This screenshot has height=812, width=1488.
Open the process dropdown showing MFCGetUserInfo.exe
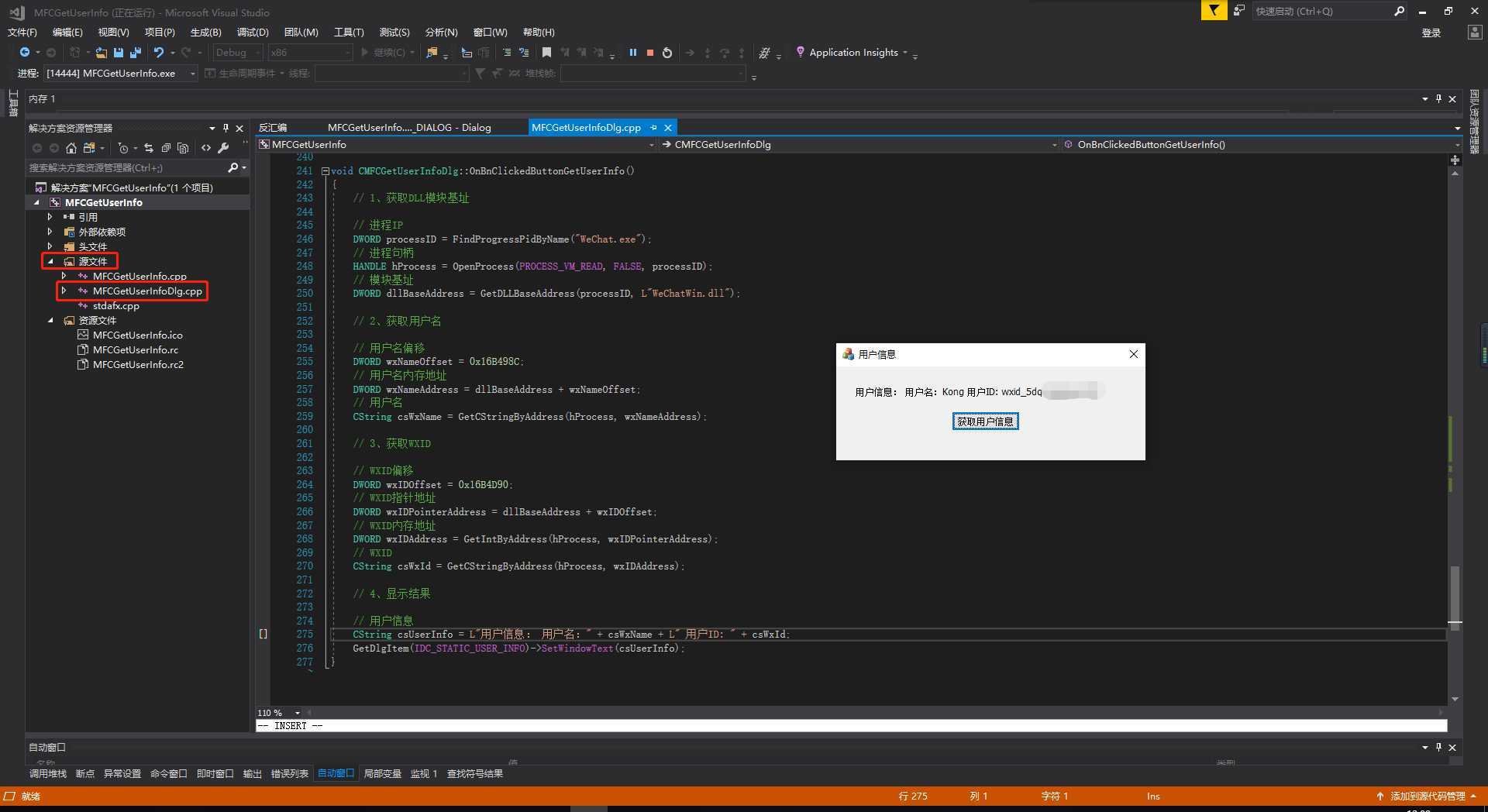pyautogui.click(x=120, y=73)
